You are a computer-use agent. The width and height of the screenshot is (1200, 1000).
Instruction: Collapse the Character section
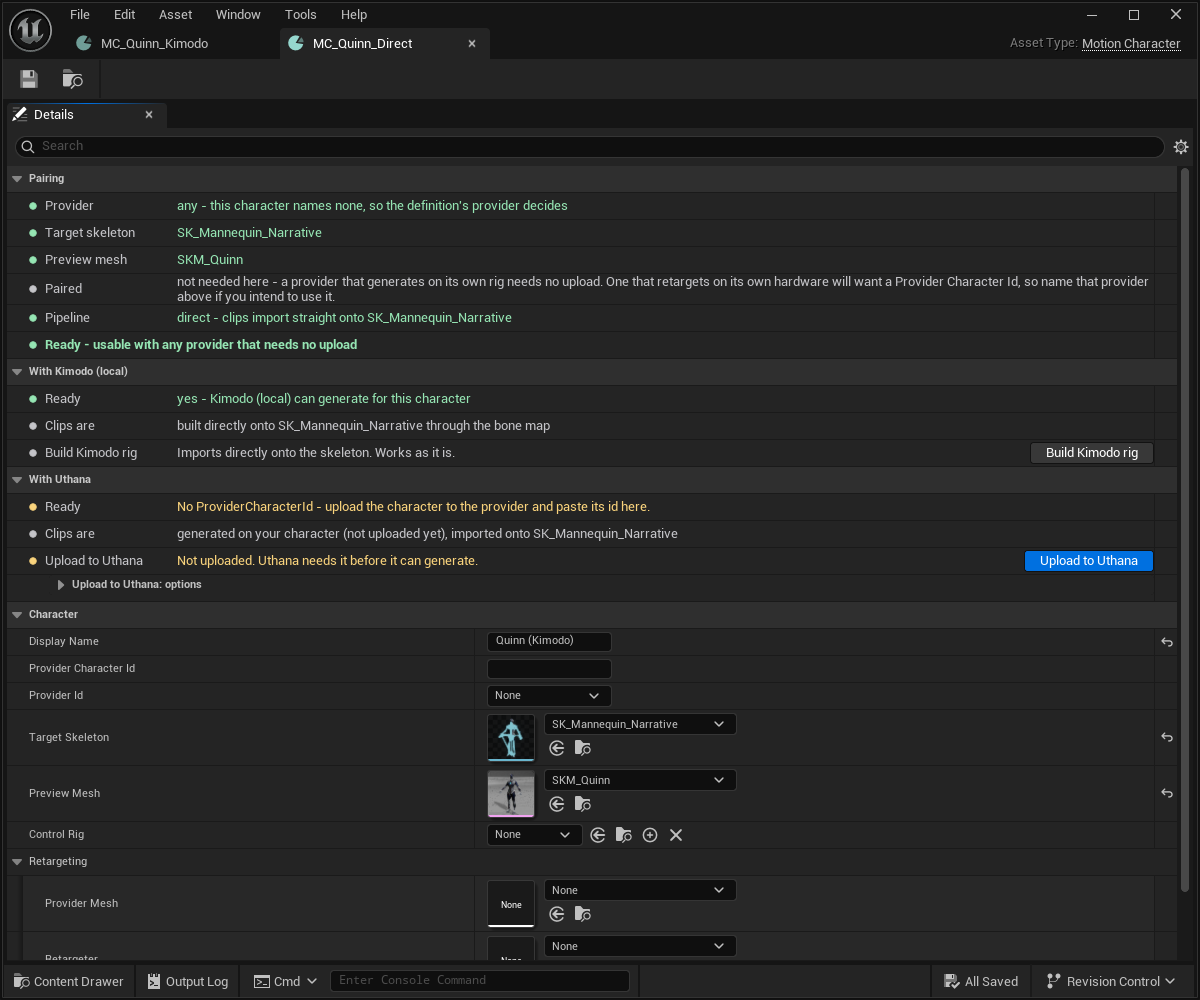(x=17, y=615)
